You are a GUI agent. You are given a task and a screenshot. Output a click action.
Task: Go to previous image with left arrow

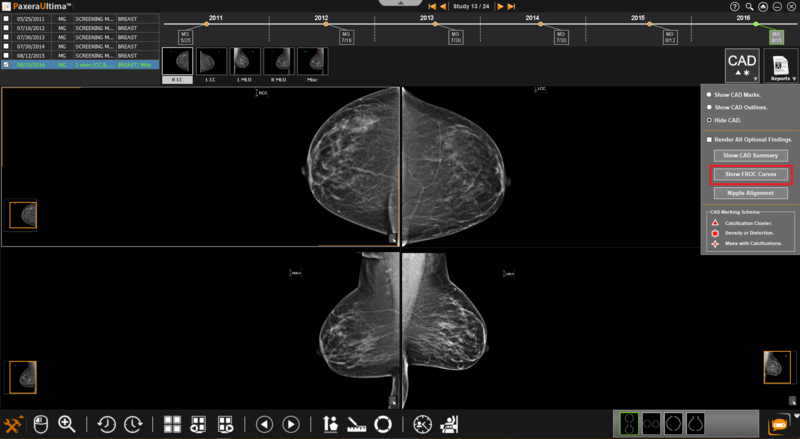(264, 424)
